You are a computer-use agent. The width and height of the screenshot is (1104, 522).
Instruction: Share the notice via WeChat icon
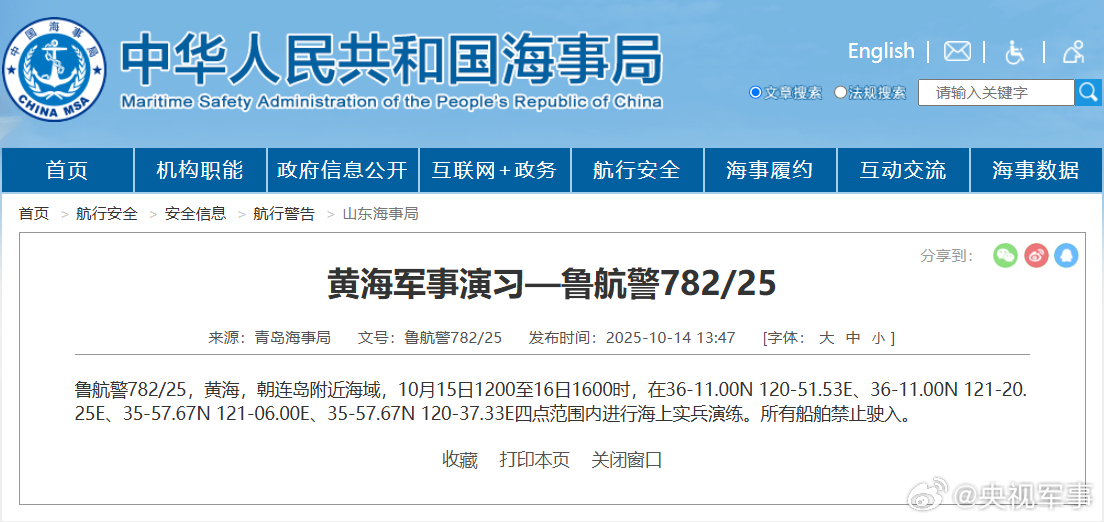coord(1005,255)
